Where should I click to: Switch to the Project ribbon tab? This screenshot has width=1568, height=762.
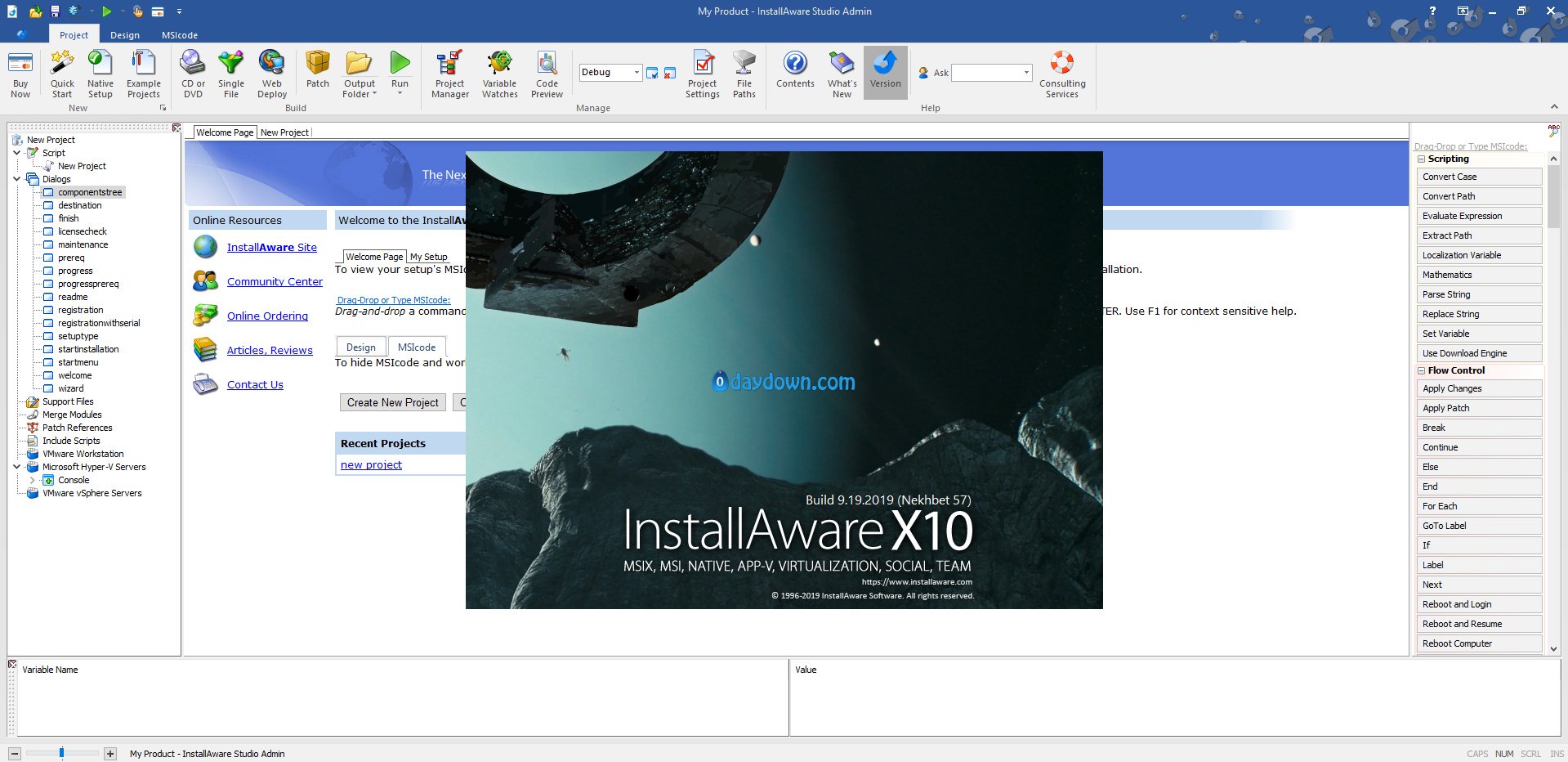(x=74, y=35)
